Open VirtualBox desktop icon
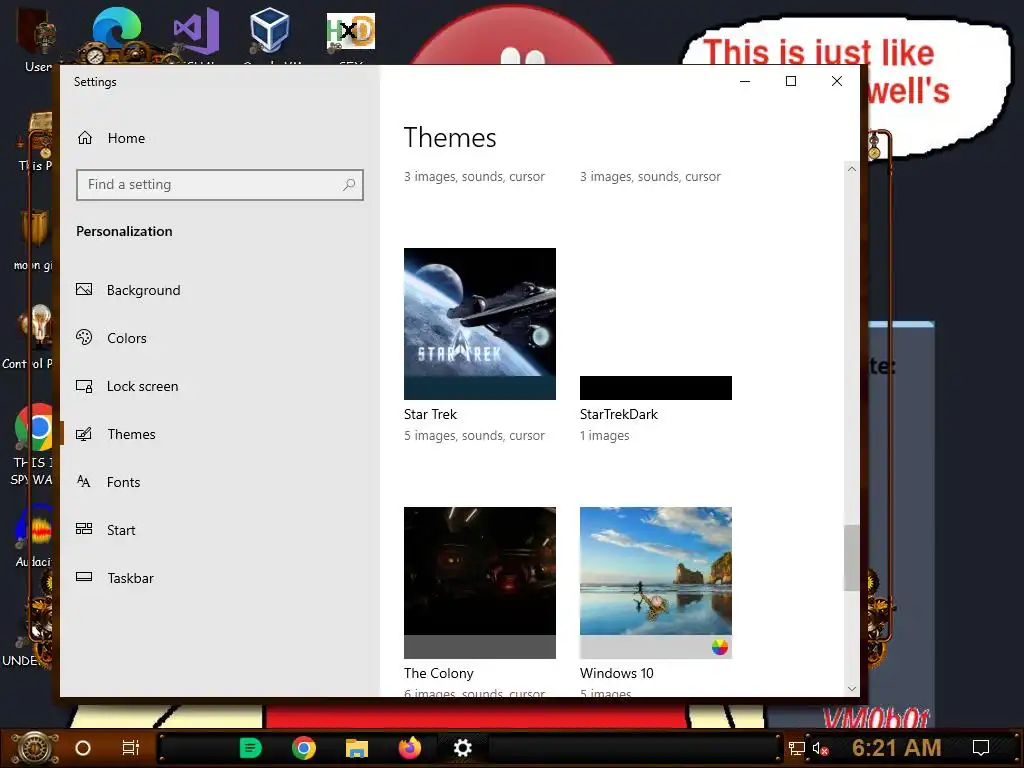Screen dimensions: 1024x768 tap(270, 31)
